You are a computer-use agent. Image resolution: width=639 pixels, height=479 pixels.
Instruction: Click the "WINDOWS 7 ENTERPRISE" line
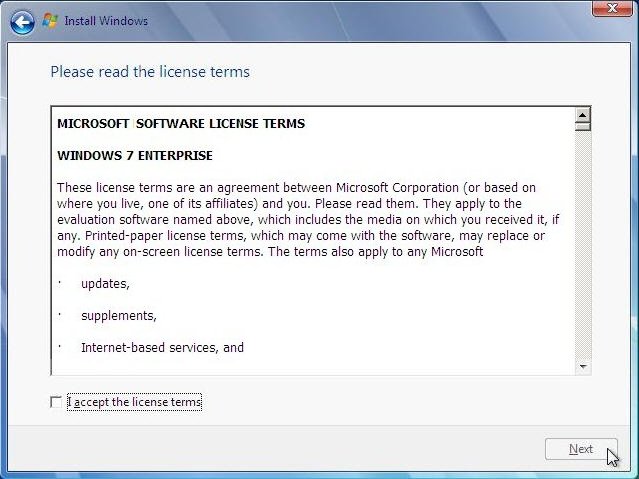pos(135,156)
